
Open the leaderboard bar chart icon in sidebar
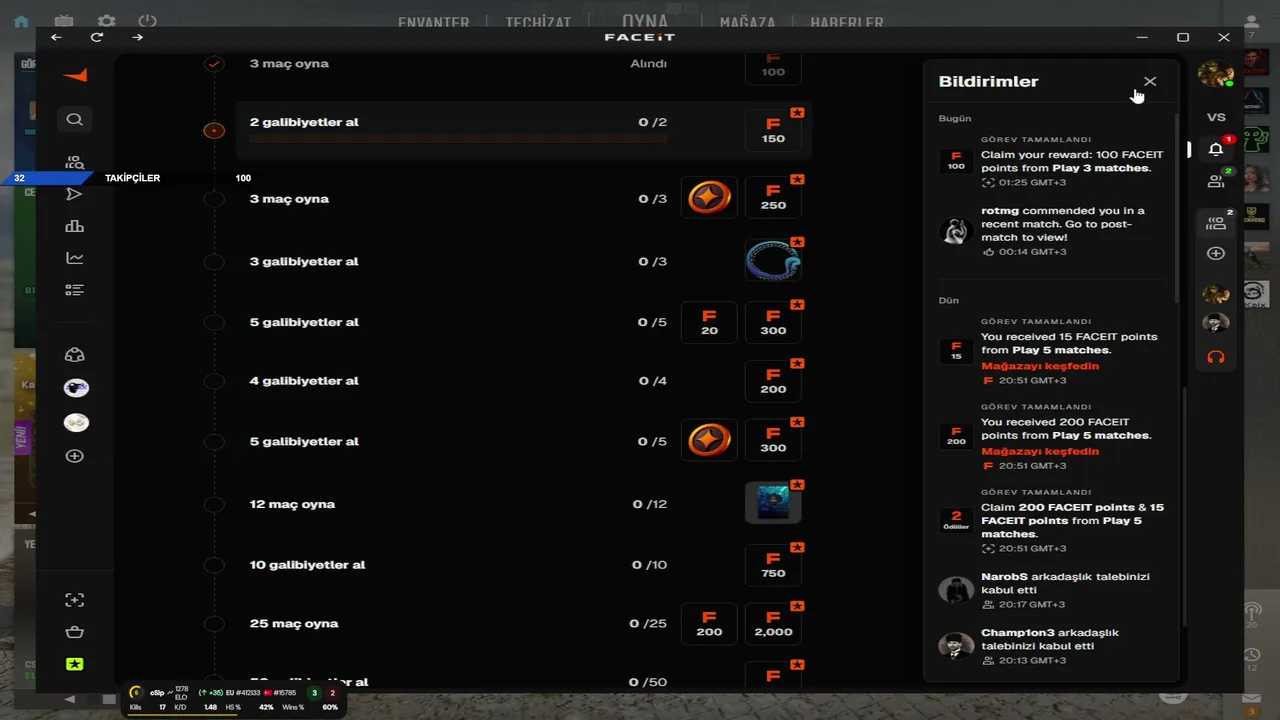[74, 226]
